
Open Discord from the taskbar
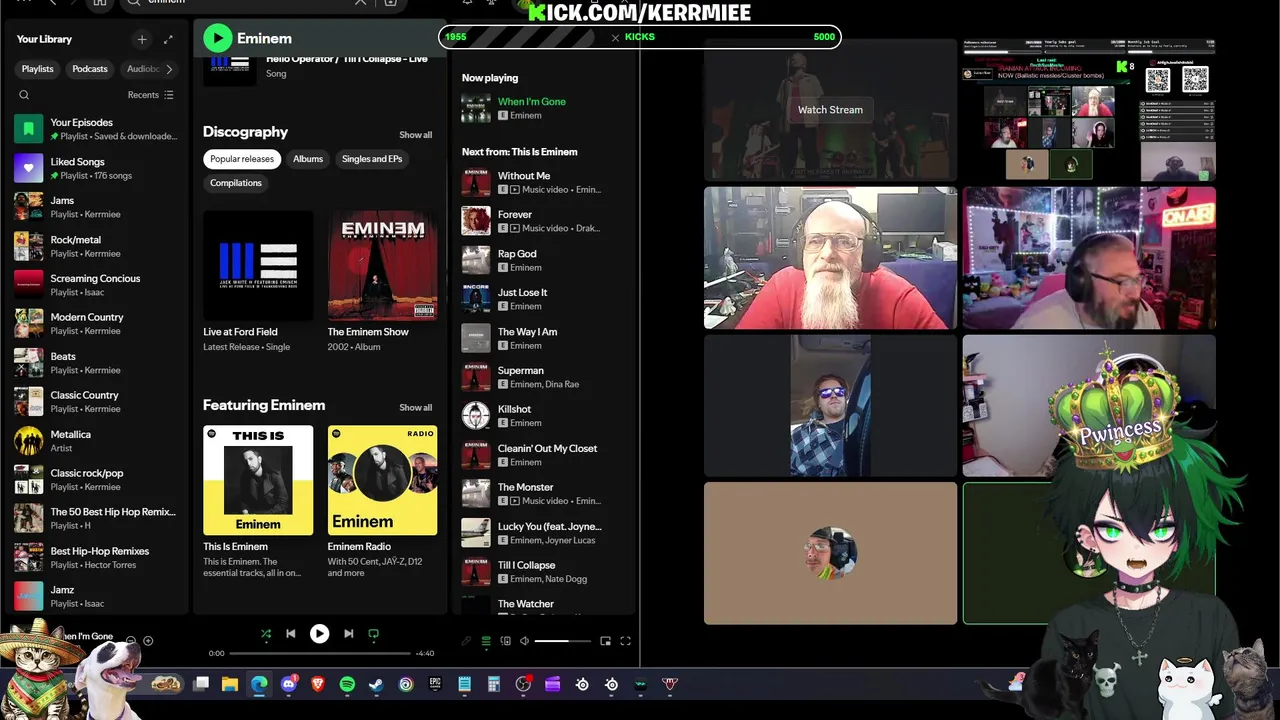pos(289,684)
